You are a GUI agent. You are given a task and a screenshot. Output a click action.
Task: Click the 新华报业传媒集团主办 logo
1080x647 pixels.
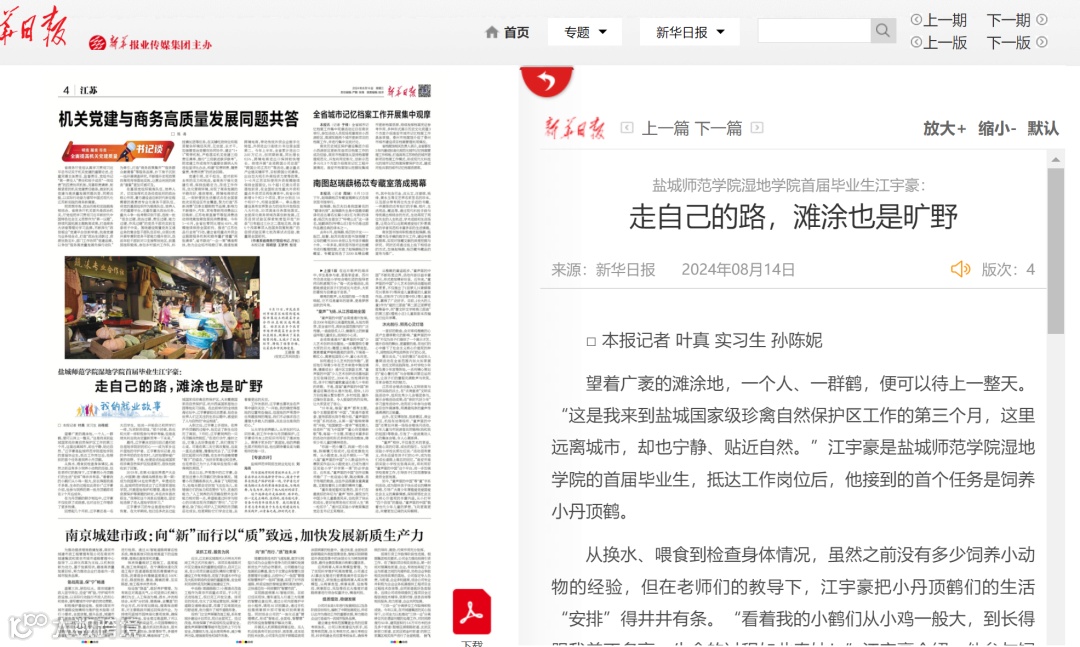point(150,43)
